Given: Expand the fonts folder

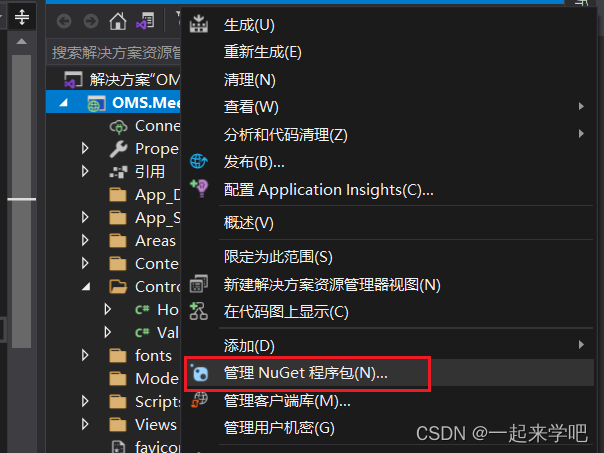Looking at the screenshot, I should point(85,356).
